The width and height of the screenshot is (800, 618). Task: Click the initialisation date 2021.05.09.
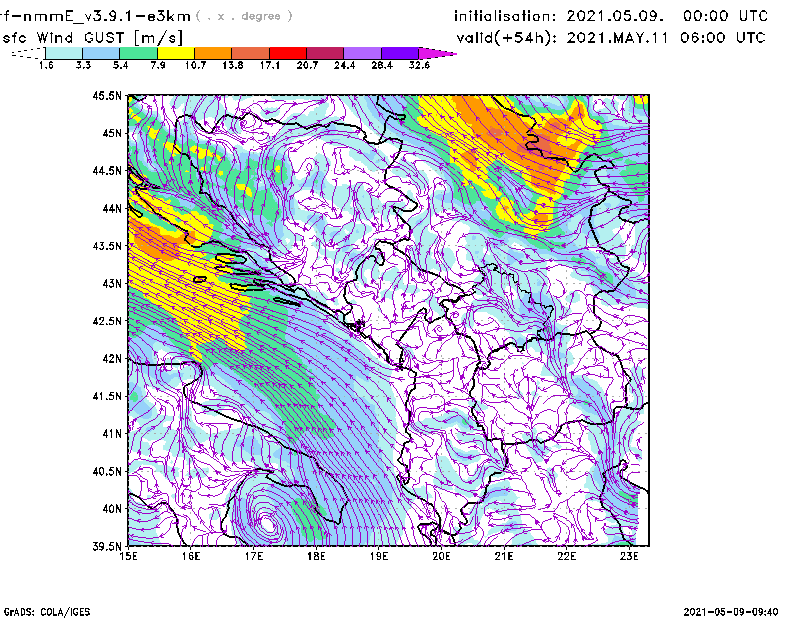(615, 16)
